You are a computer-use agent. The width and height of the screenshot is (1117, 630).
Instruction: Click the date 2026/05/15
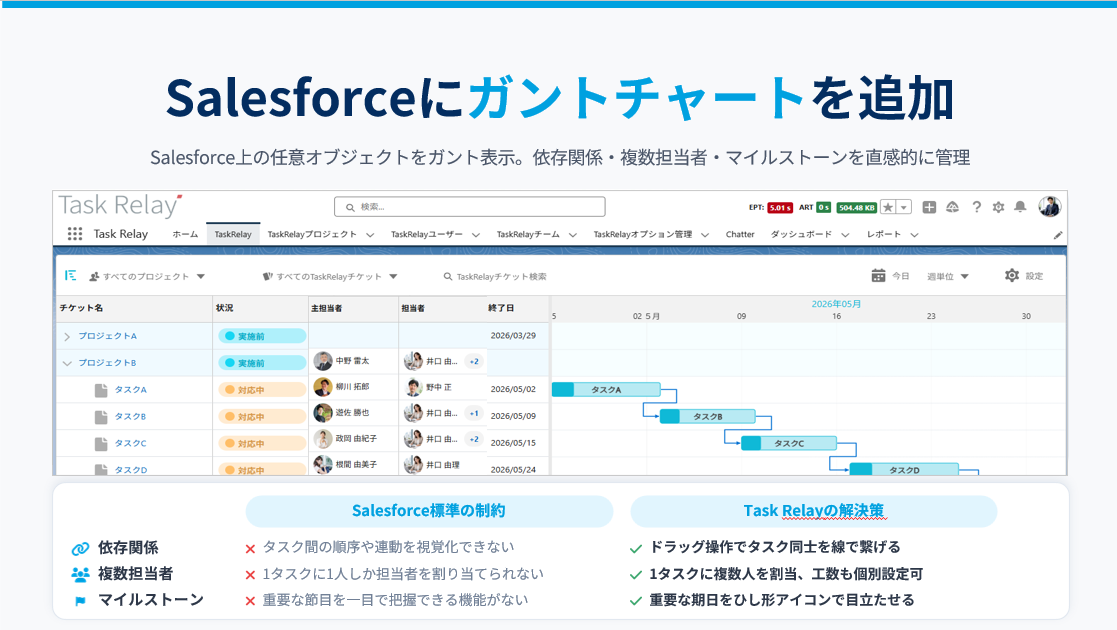tap(513, 443)
